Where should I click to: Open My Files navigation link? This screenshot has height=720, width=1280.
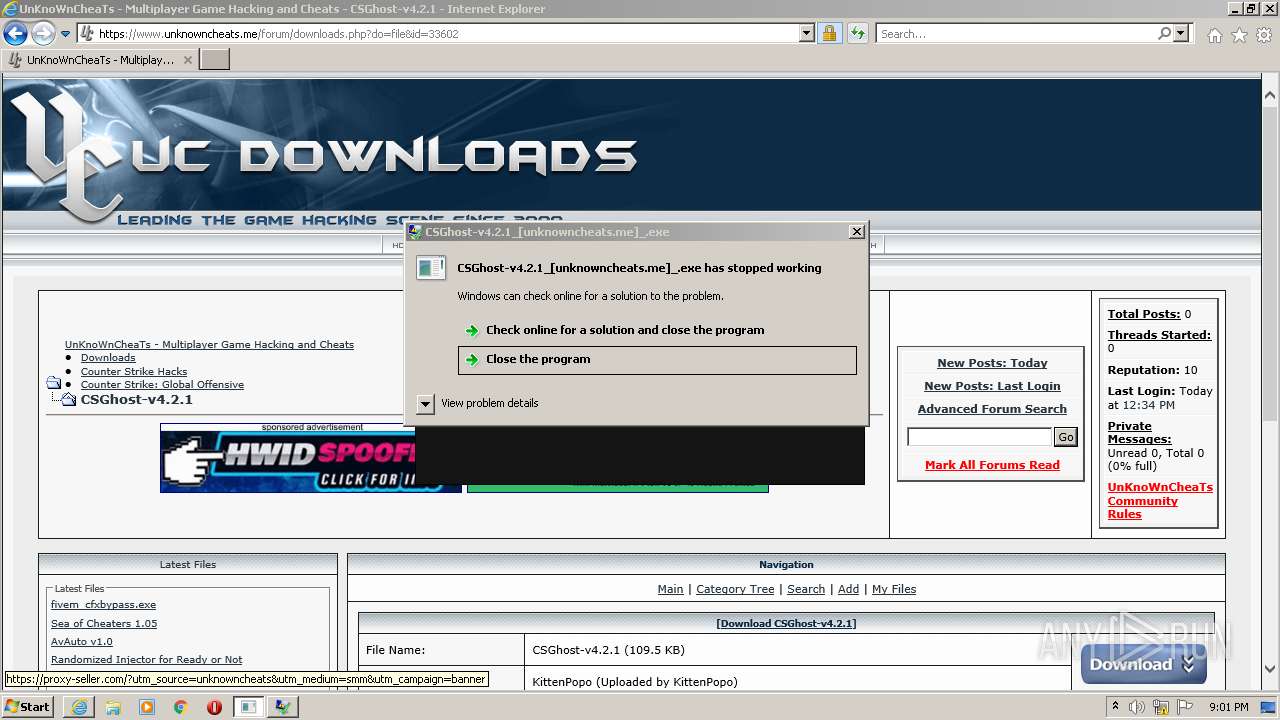(x=894, y=590)
